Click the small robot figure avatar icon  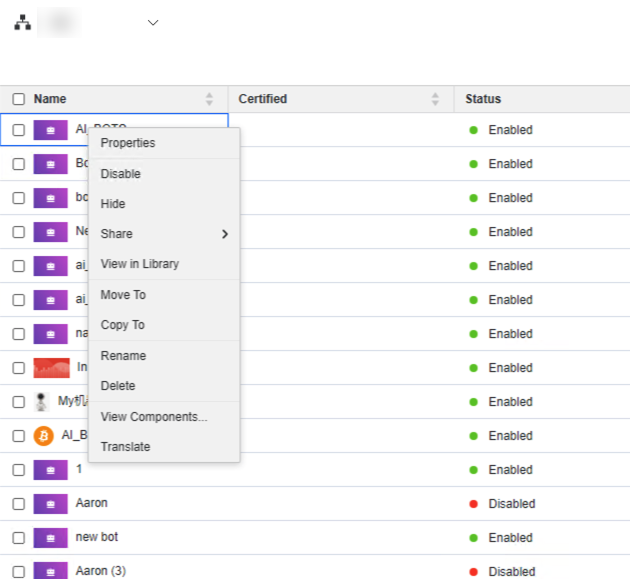41,402
